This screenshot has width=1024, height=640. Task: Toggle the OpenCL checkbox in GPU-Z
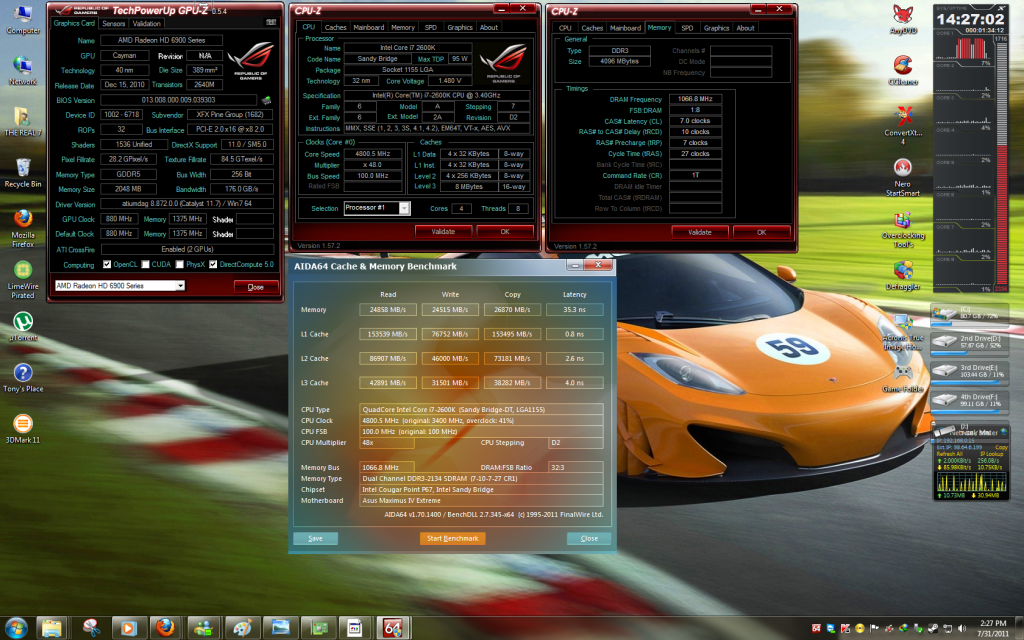click(107, 264)
